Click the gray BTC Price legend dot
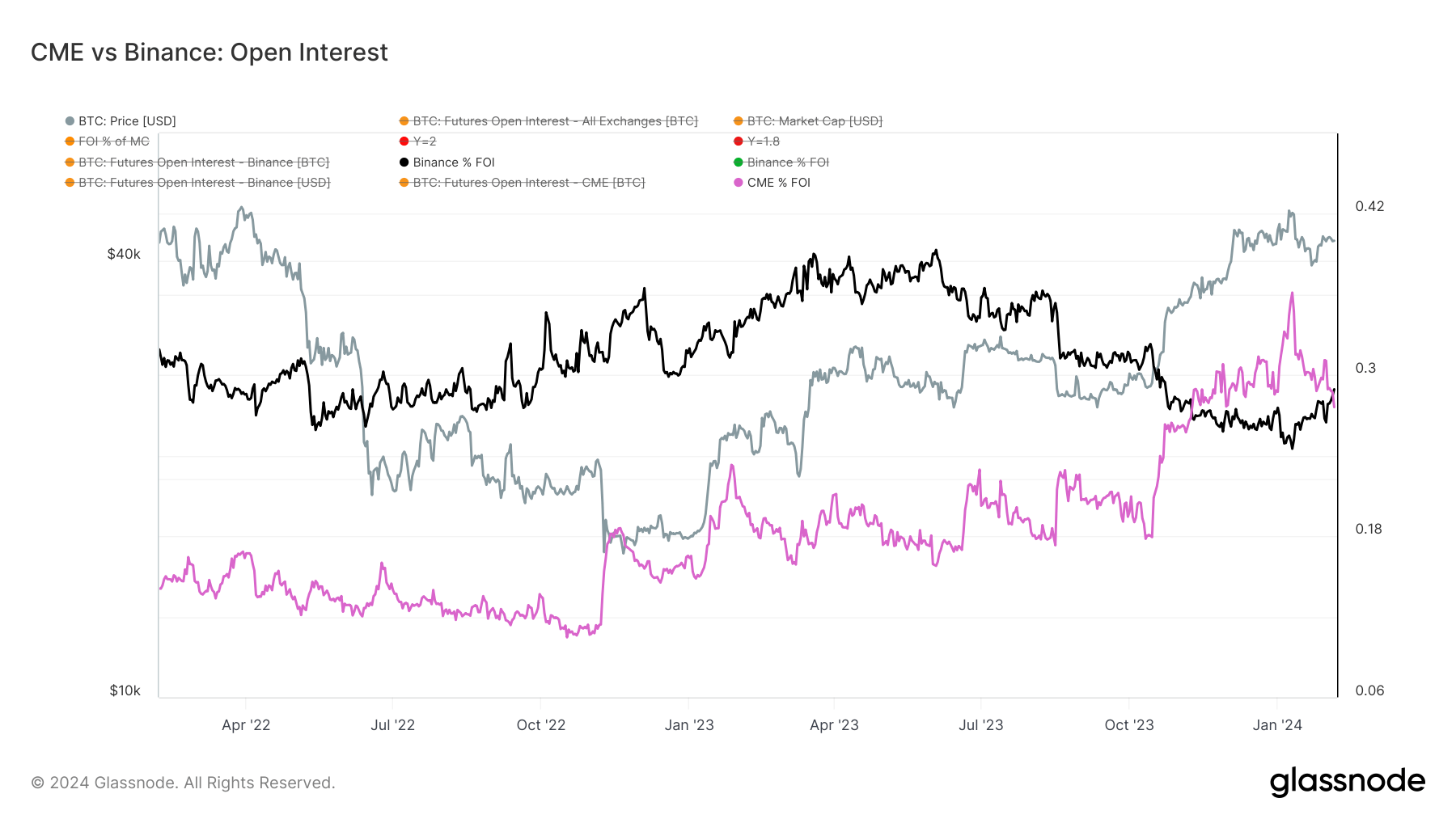The width and height of the screenshot is (1456, 819). [70, 121]
